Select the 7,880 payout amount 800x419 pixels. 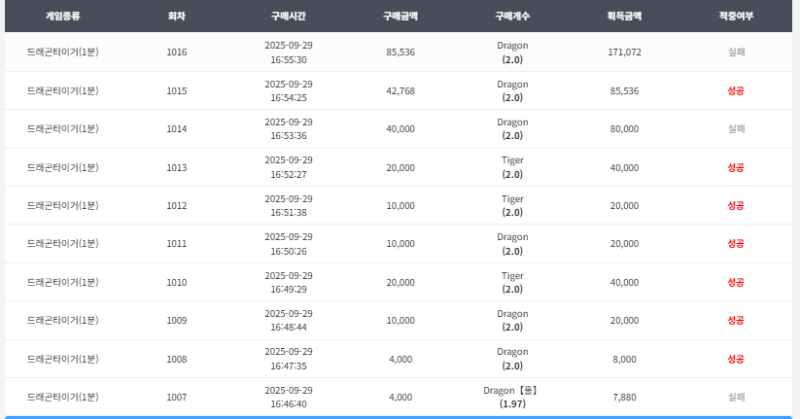coord(624,397)
